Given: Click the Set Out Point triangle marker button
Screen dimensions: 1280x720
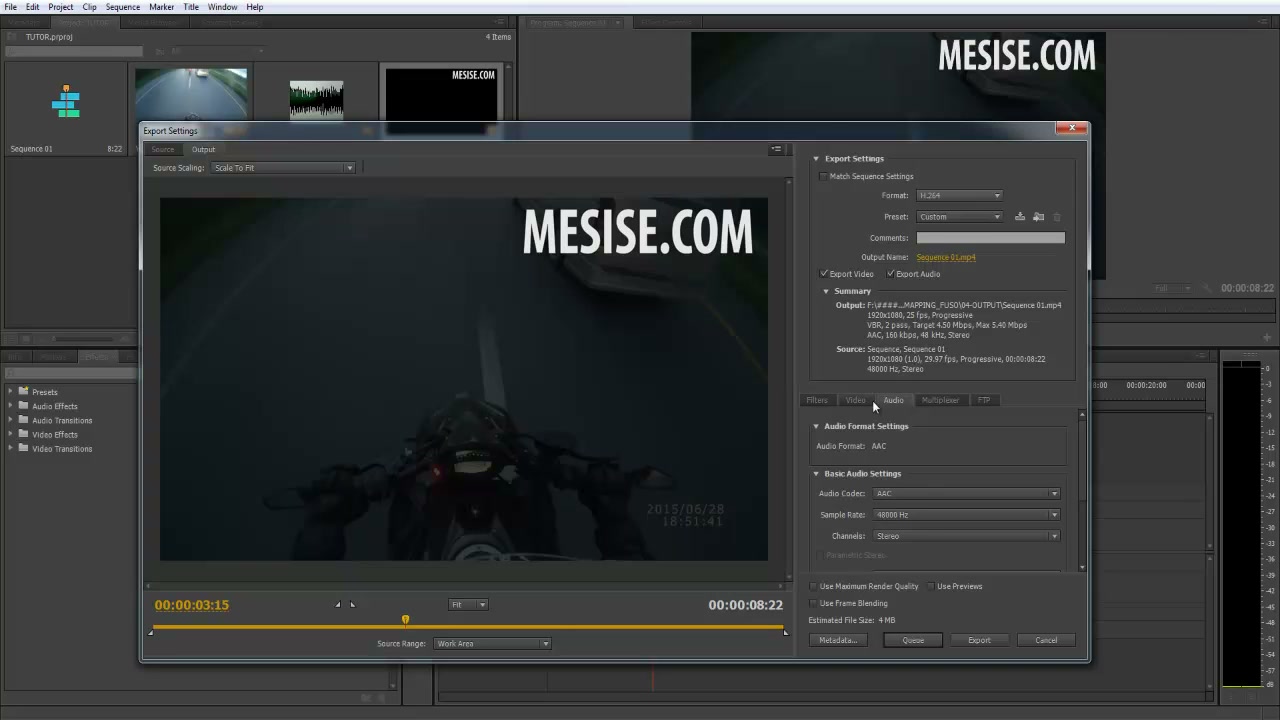Looking at the screenshot, I should pyautogui.click(x=352, y=604).
